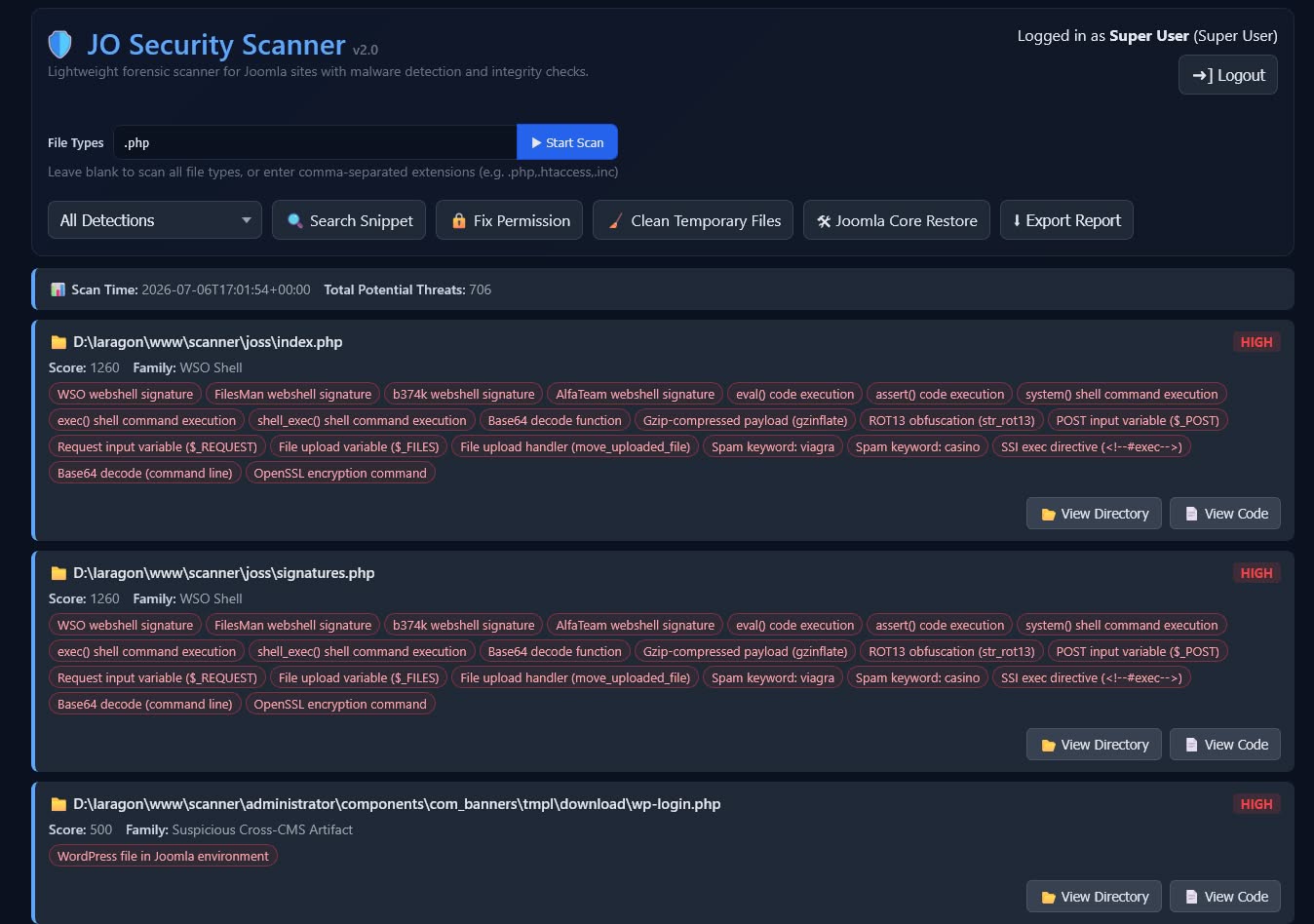The height and width of the screenshot is (924, 1314).
Task: Click the HIGH badge on signatures.php
Action: (1256, 573)
